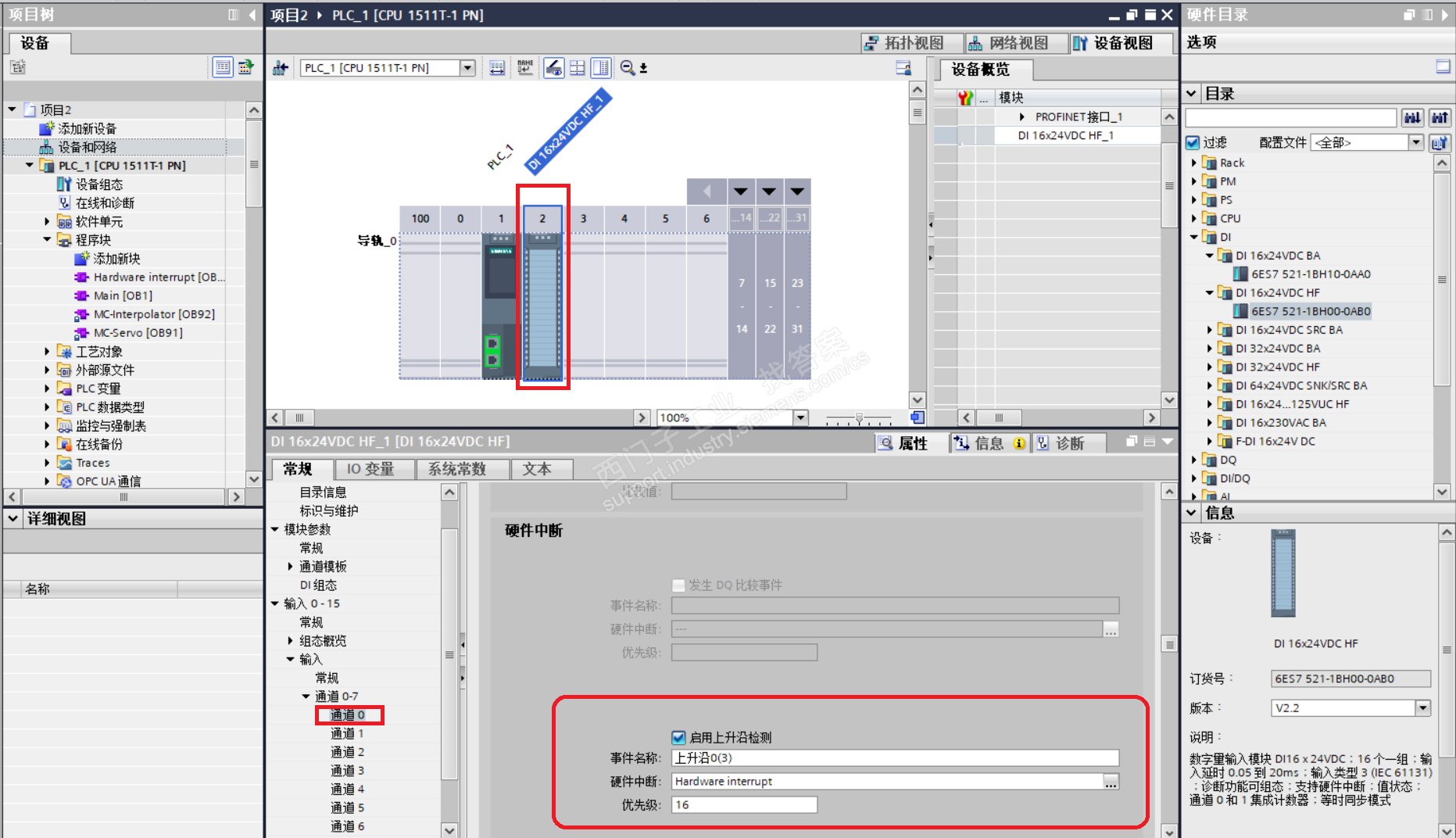Collapse the DI folder in hardware catalog

tap(1194, 237)
